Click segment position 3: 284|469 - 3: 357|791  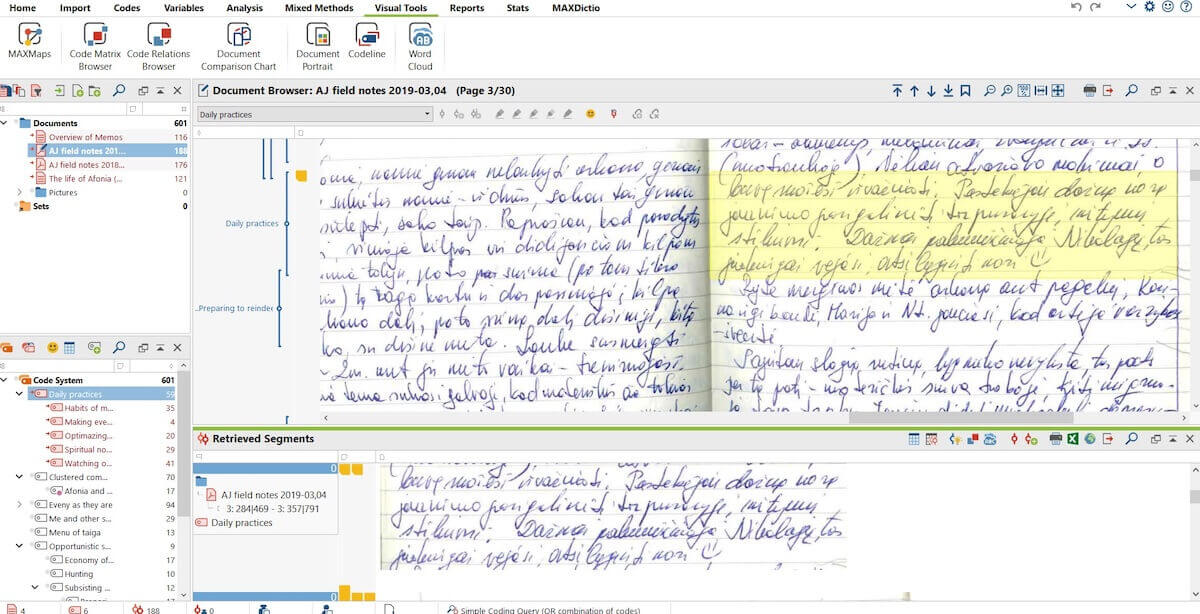coord(272,508)
